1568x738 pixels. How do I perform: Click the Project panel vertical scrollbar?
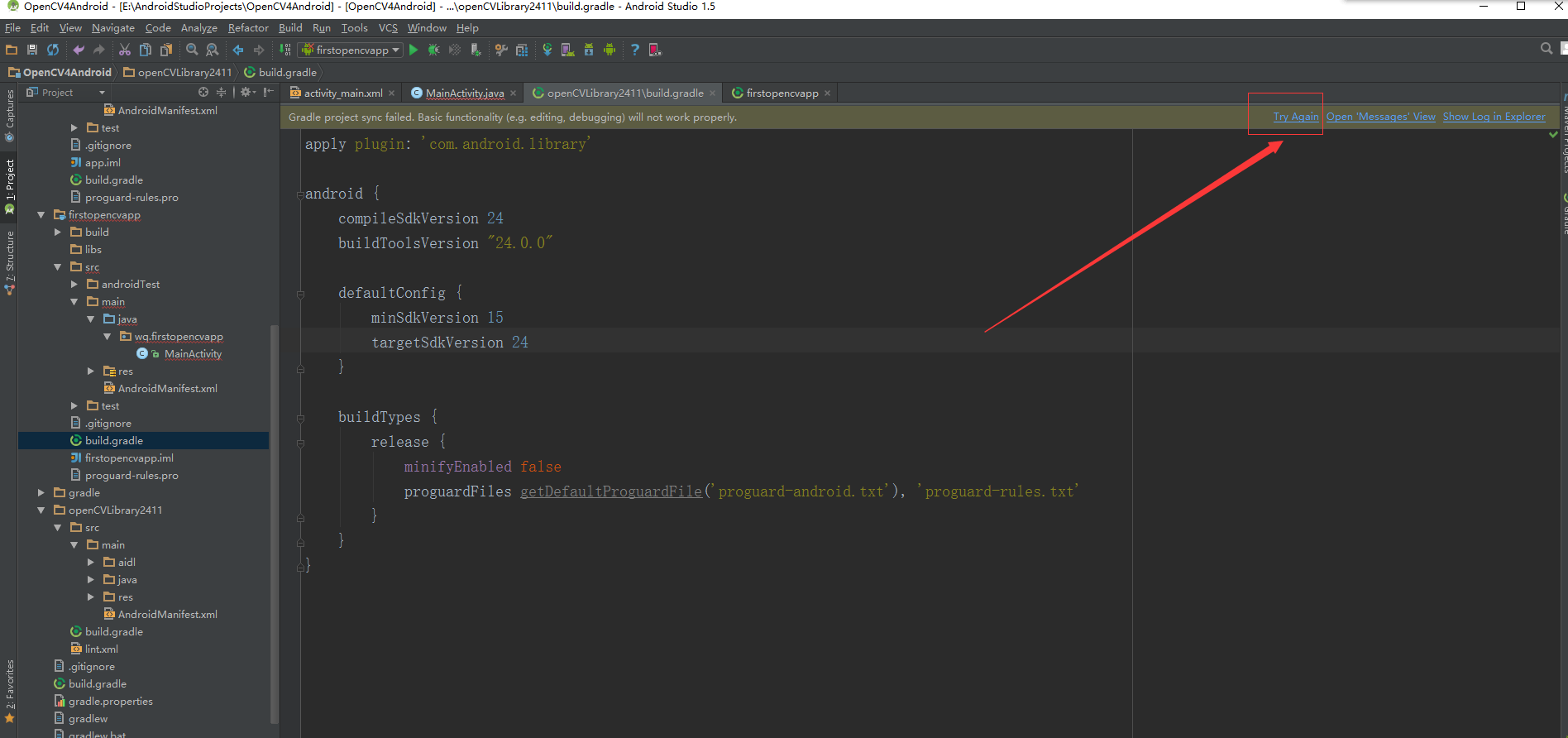275,525
